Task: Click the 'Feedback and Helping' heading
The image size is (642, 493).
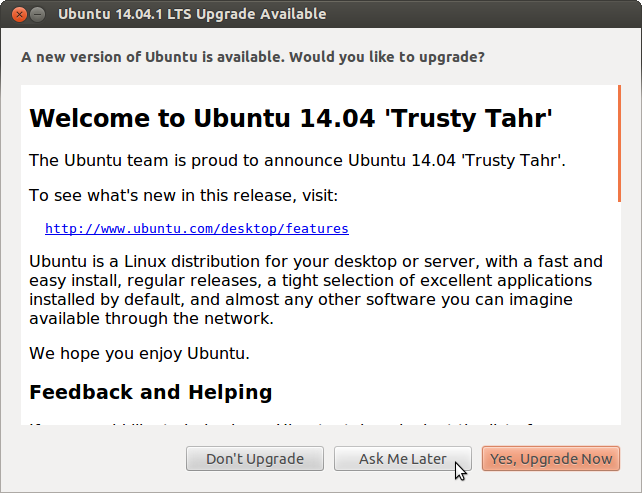Action: 151,392
